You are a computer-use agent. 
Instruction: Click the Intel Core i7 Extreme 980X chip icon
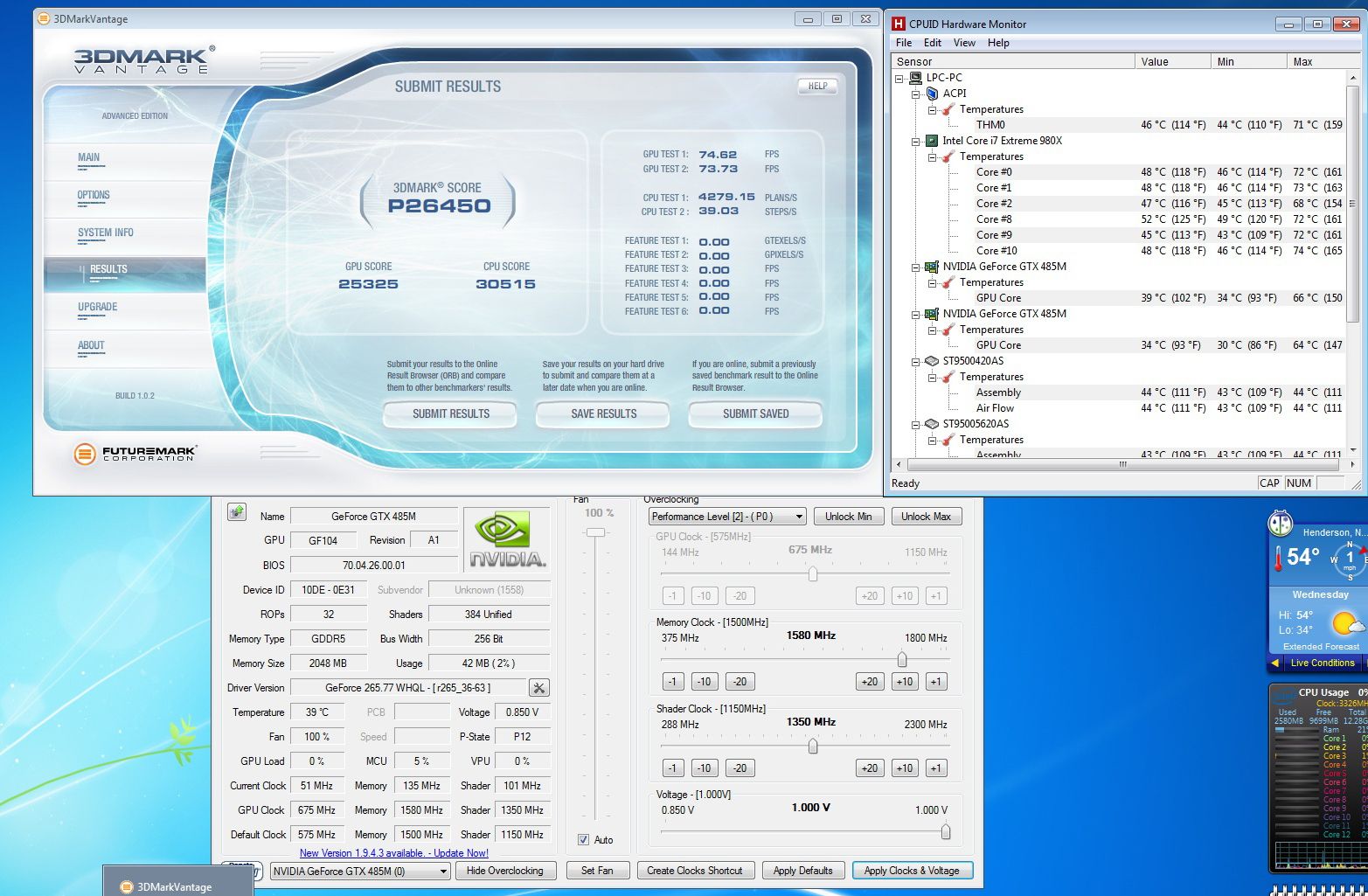pyautogui.click(x=932, y=141)
